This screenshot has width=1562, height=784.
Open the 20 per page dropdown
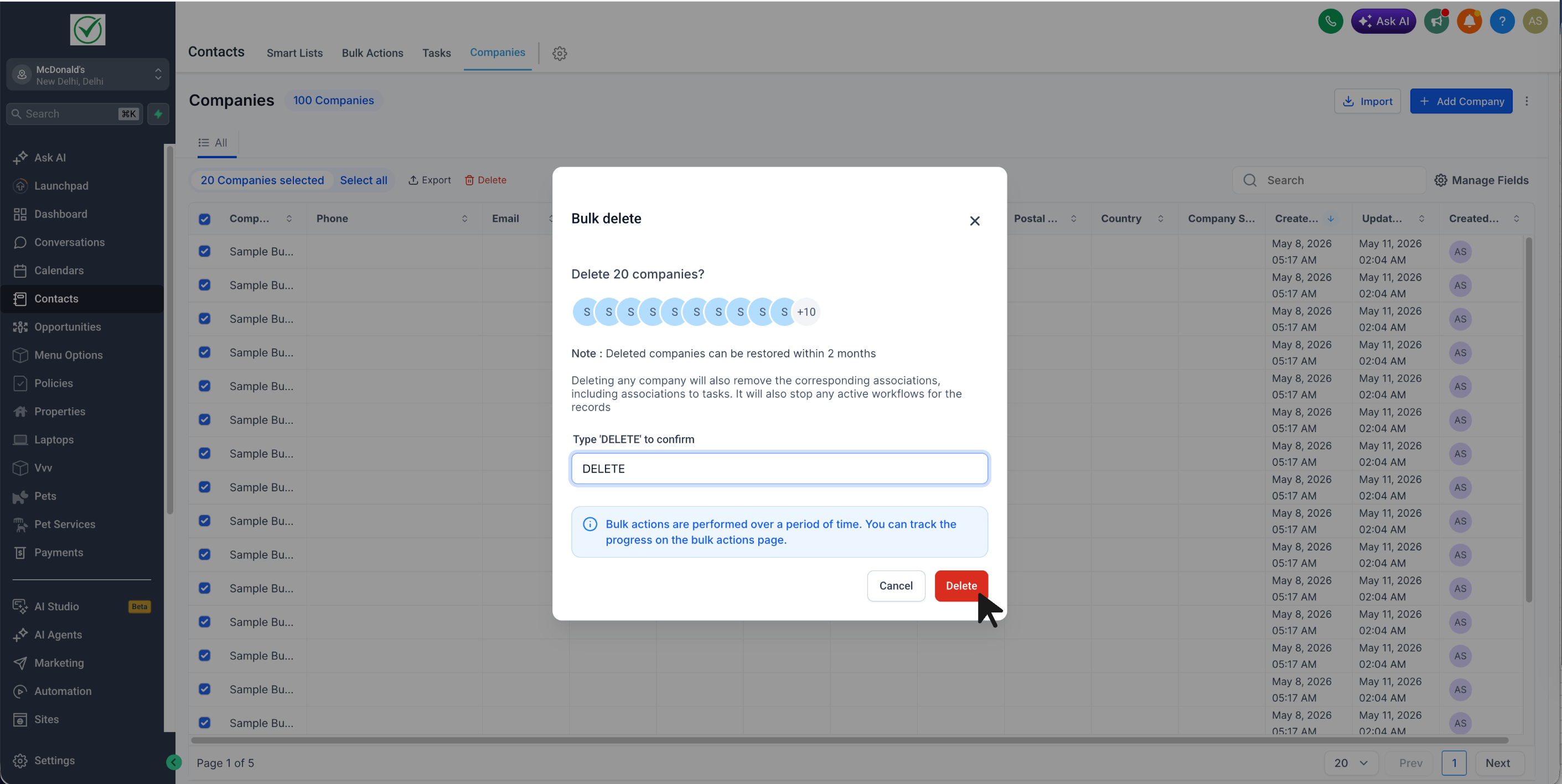[x=1351, y=763]
